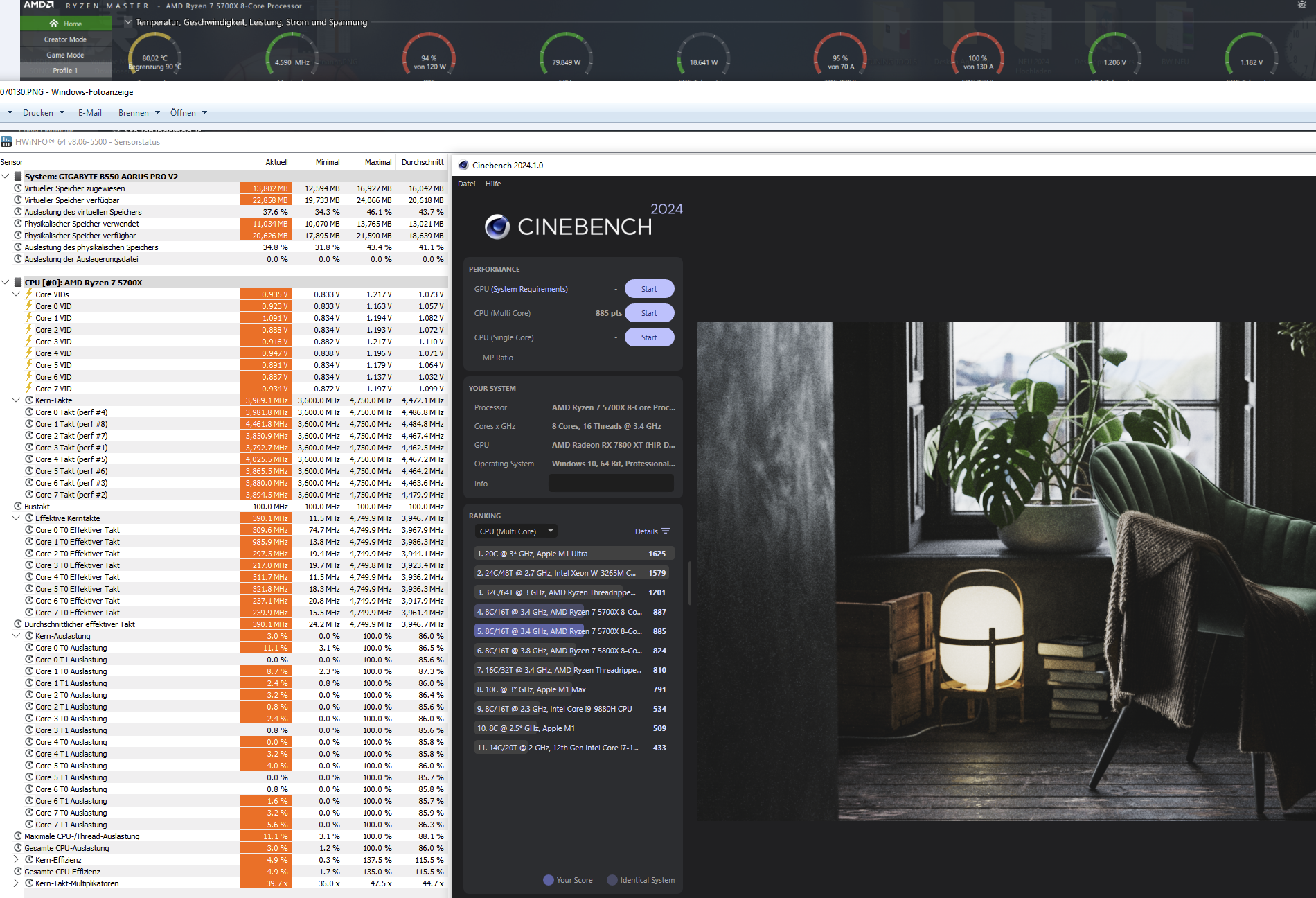Click the Info text field in Your System

tap(611, 483)
